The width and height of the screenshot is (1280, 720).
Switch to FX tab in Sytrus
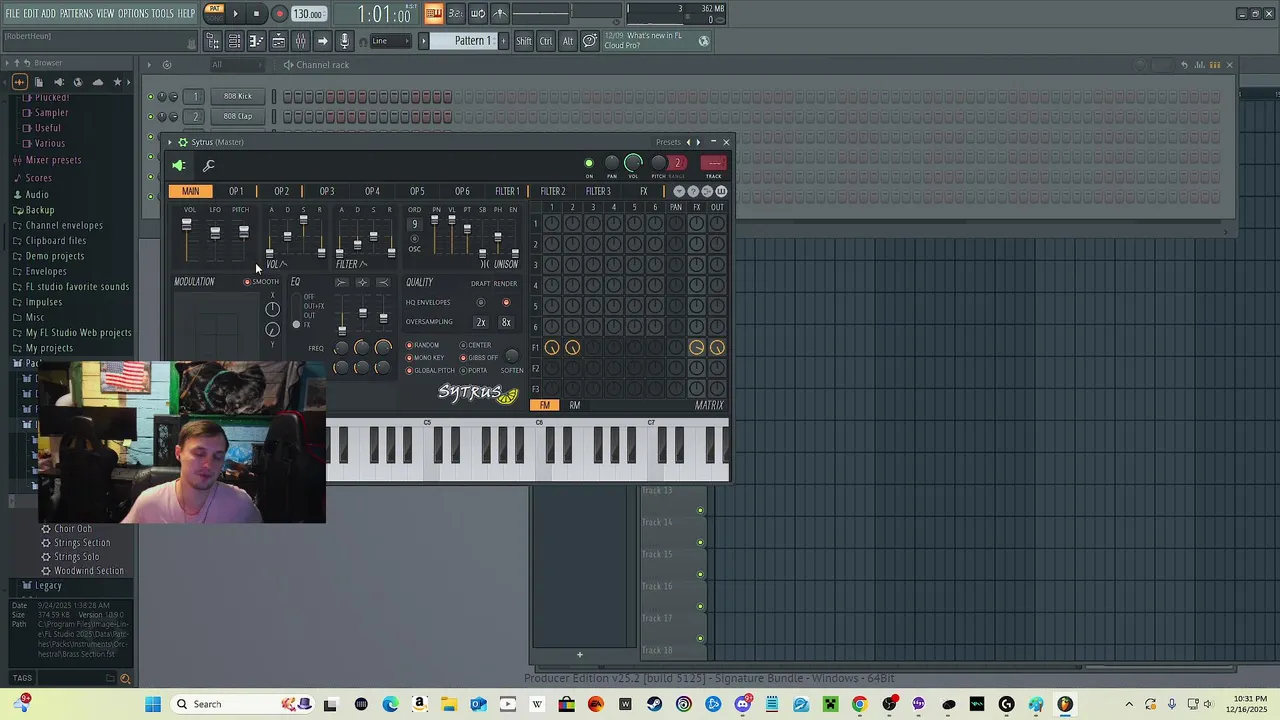pos(644,191)
